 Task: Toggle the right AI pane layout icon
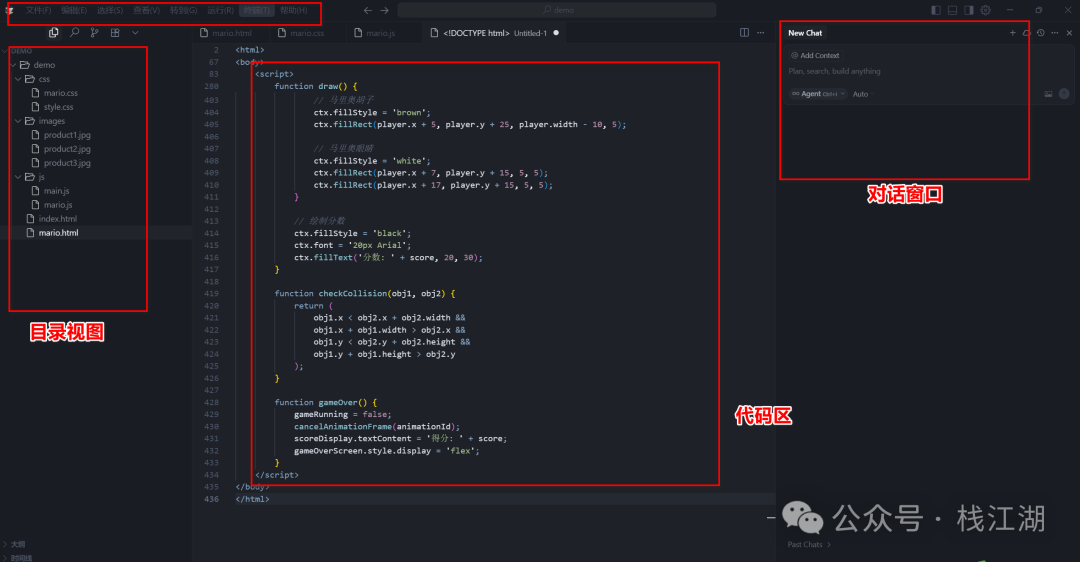968,10
